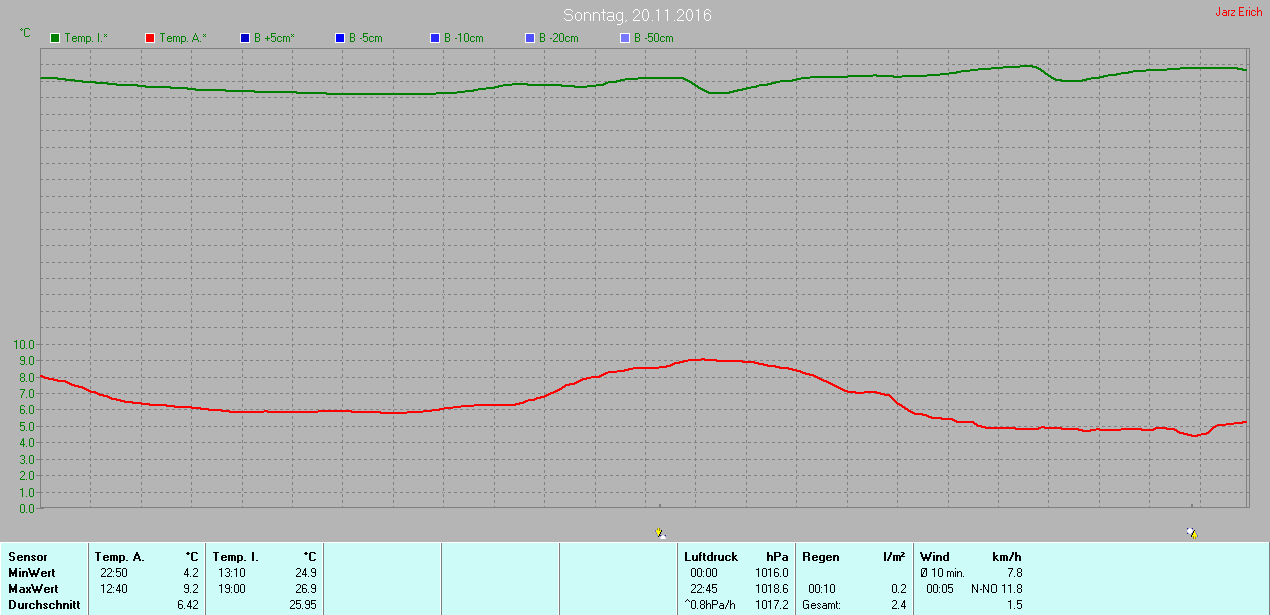This screenshot has width=1270, height=615.
Task: Toggle the B -50cm series label
Action: pyautogui.click(x=653, y=38)
